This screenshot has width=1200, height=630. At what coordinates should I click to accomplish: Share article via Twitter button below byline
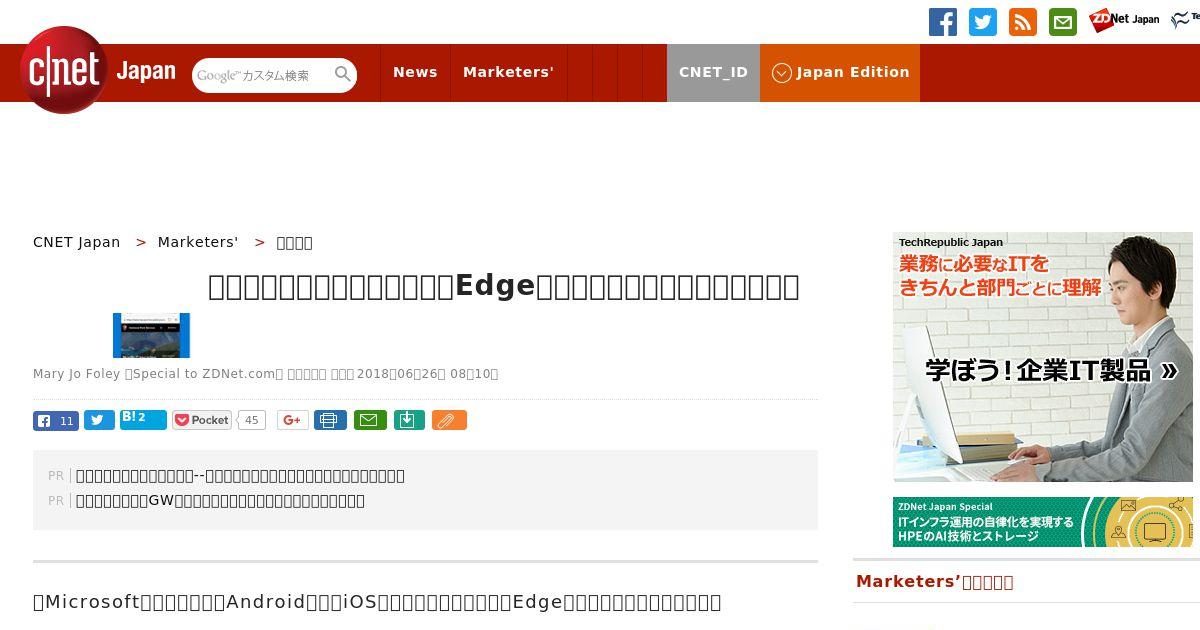[99, 420]
